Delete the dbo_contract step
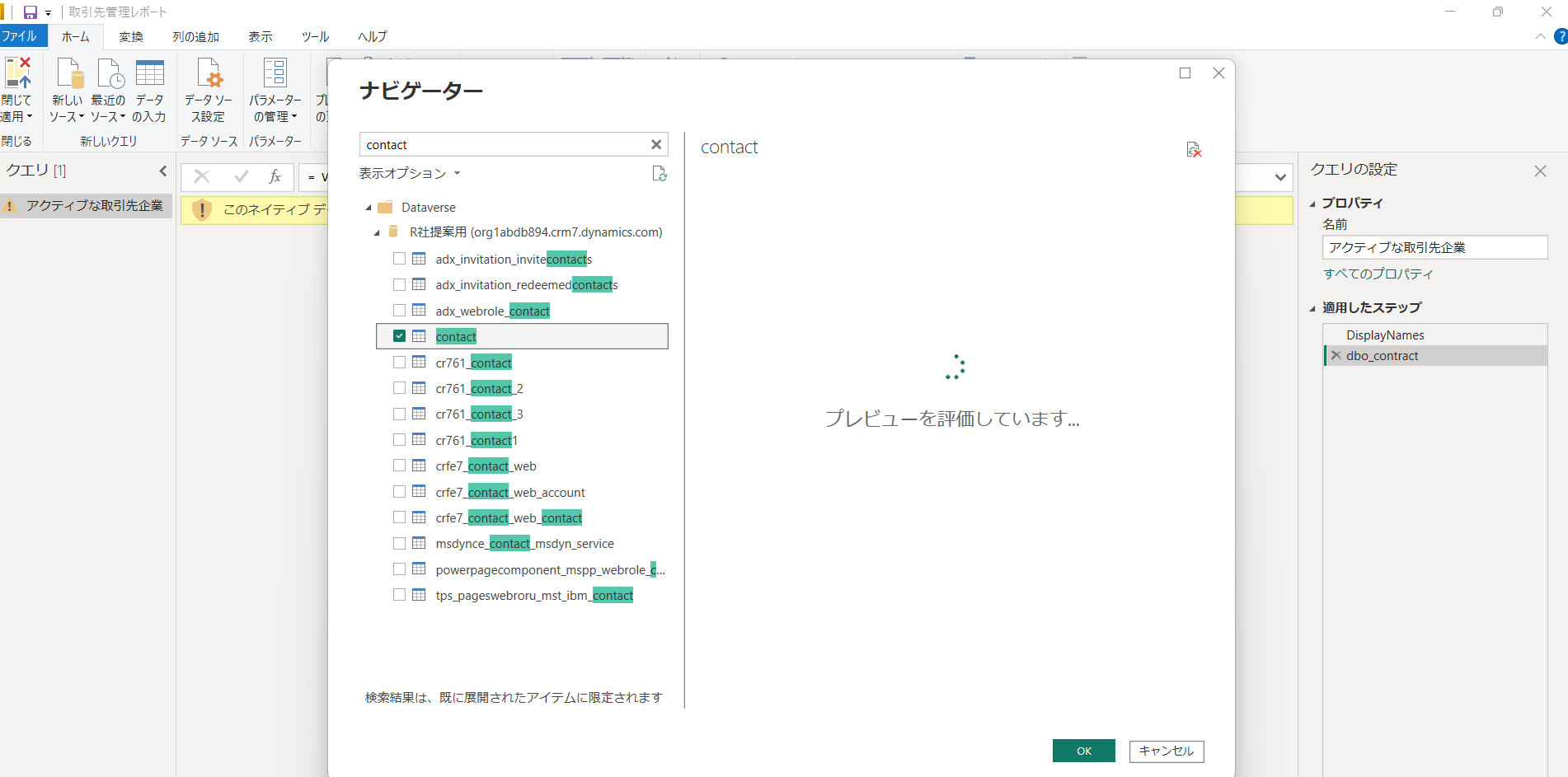This screenshot has width=1568, height=777. pyautogui.click(x=1336, y=356)
